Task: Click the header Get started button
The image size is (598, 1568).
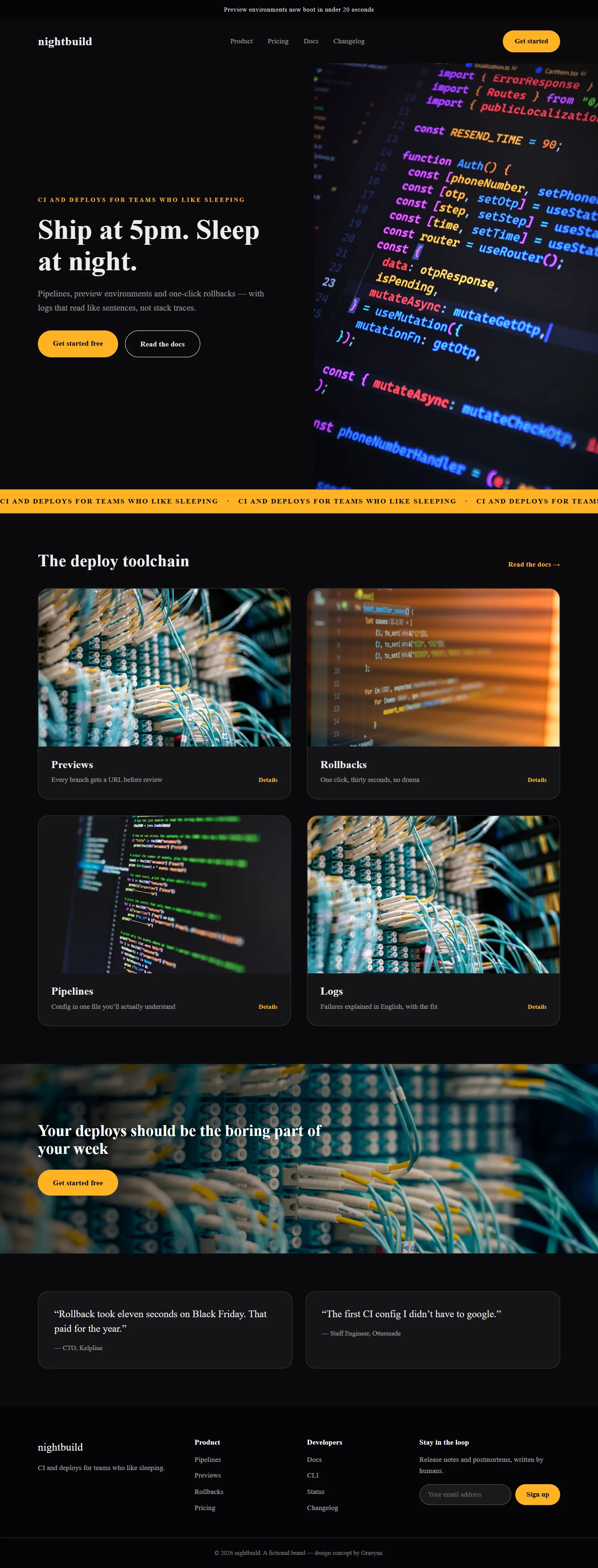Action: coord(531,41)
